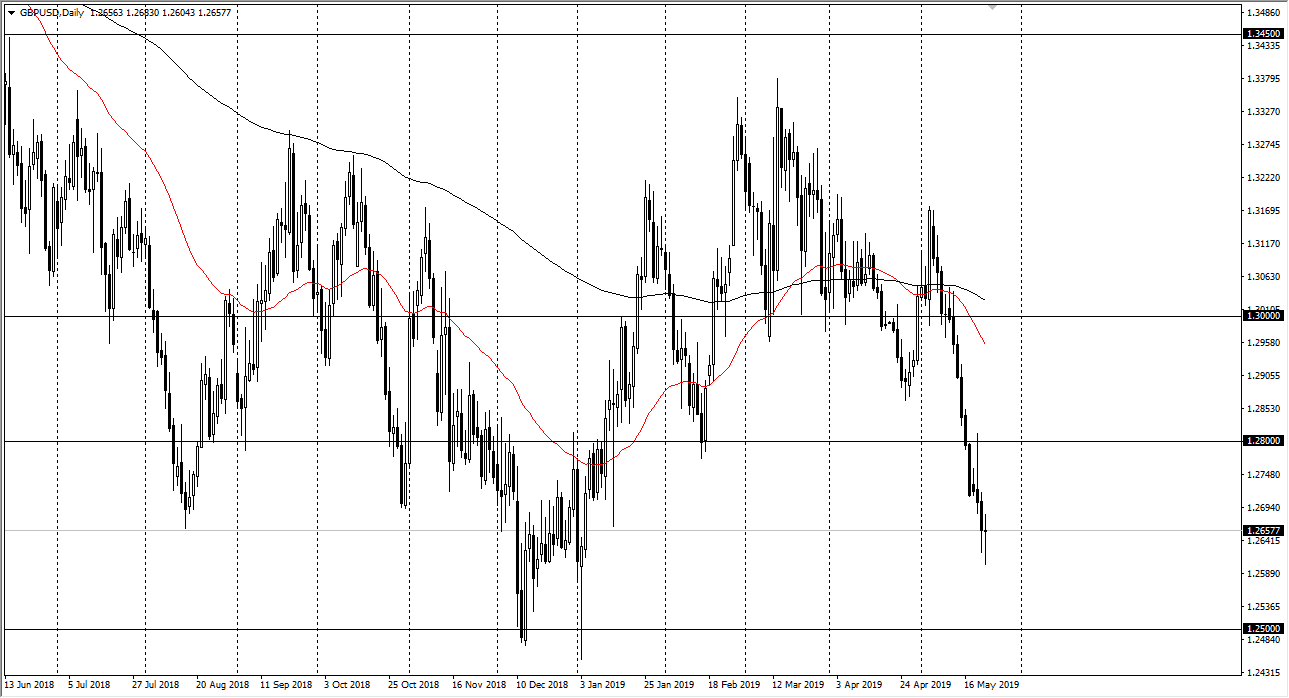Click the 1.24315 price scale label

point(1264,672)
